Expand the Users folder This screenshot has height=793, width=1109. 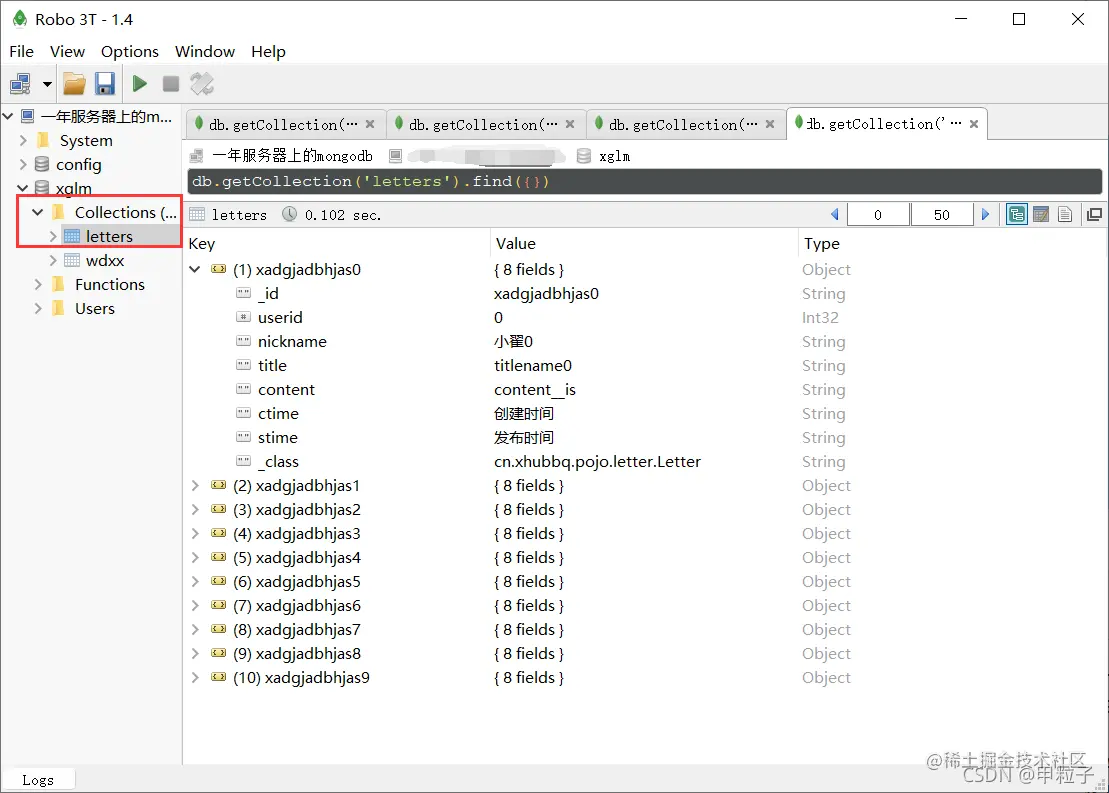[38, 308]
